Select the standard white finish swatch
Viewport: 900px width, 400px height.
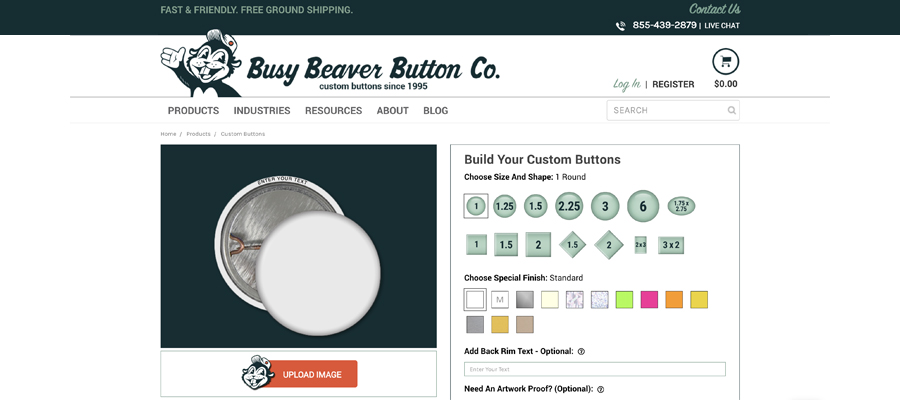pyautogui.click(x=475, y=300)
